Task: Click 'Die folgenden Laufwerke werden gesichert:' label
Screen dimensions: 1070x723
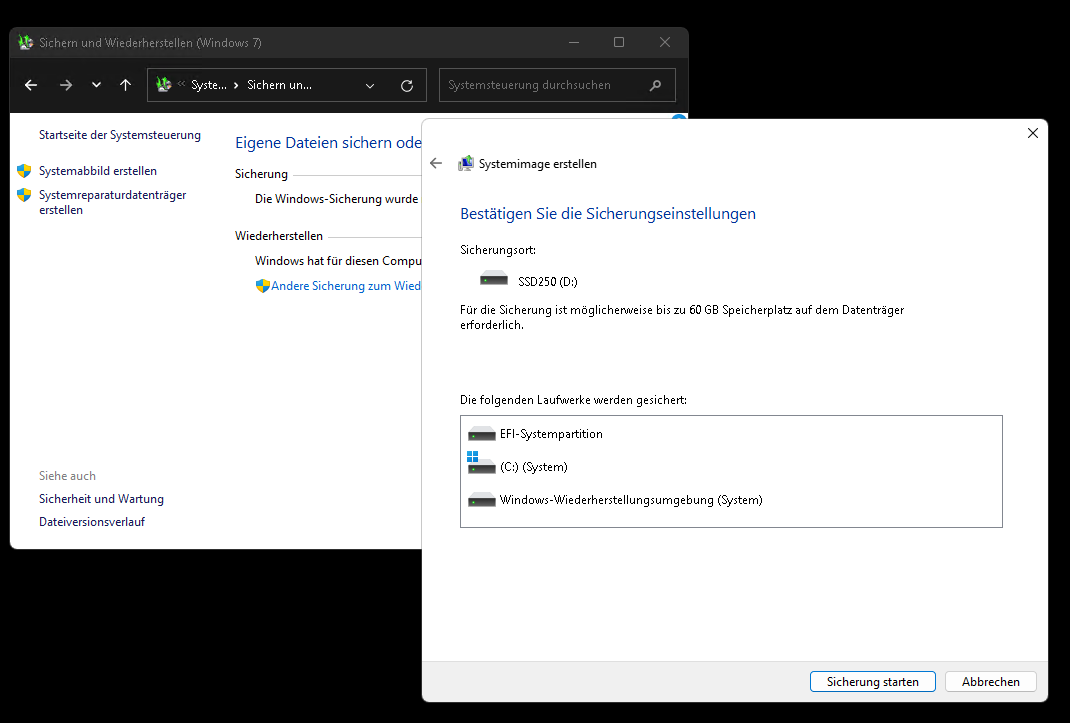Action: 573,399
